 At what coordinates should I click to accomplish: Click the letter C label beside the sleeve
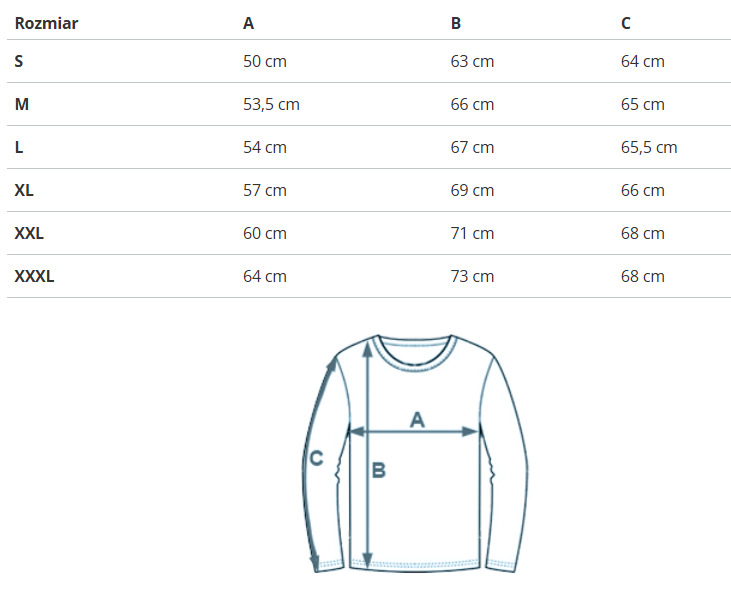tap(316, 459)
